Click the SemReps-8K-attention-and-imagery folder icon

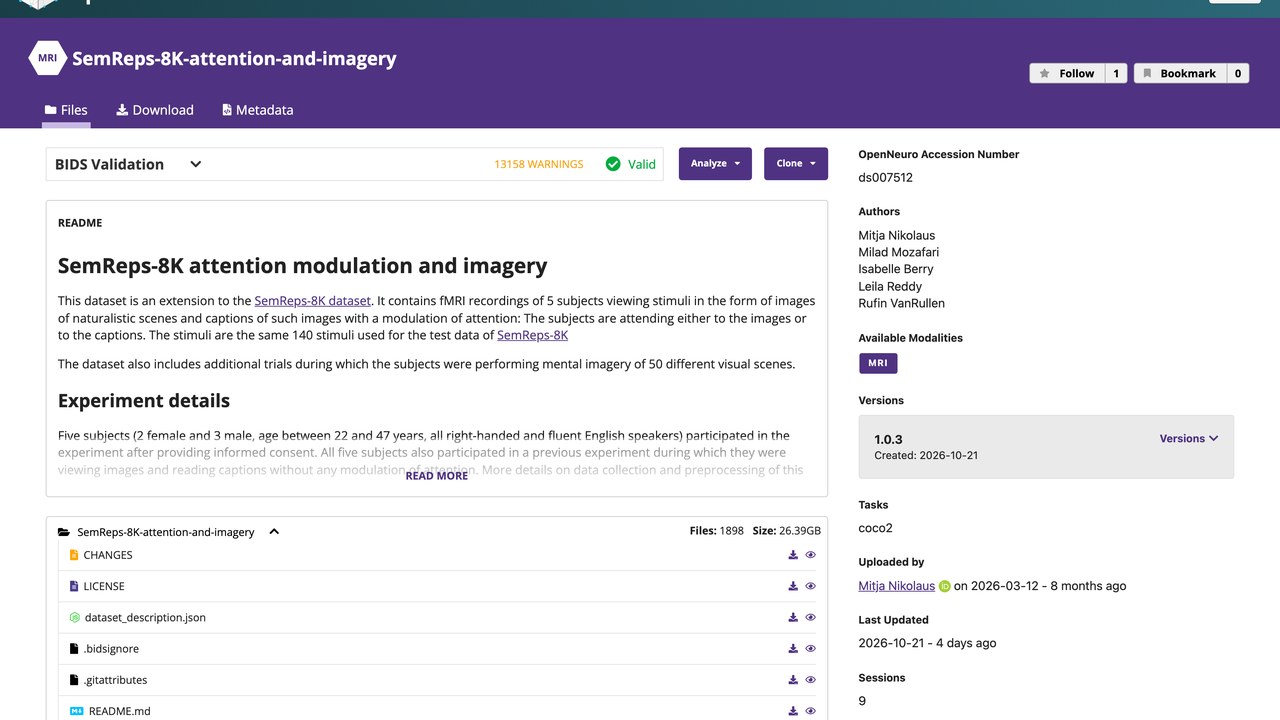(x=64, y=532)
